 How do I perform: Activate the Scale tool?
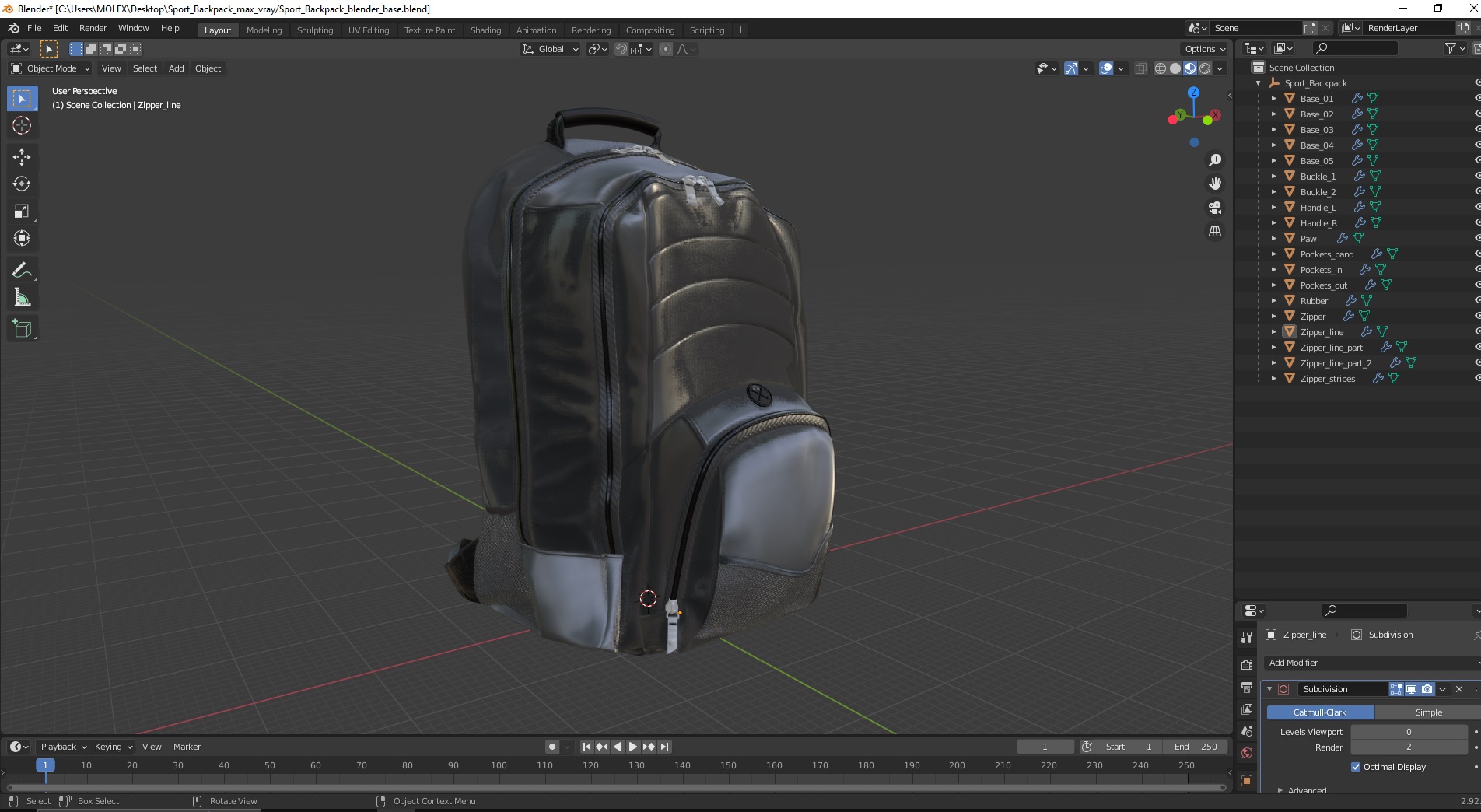tap(22, 211)
